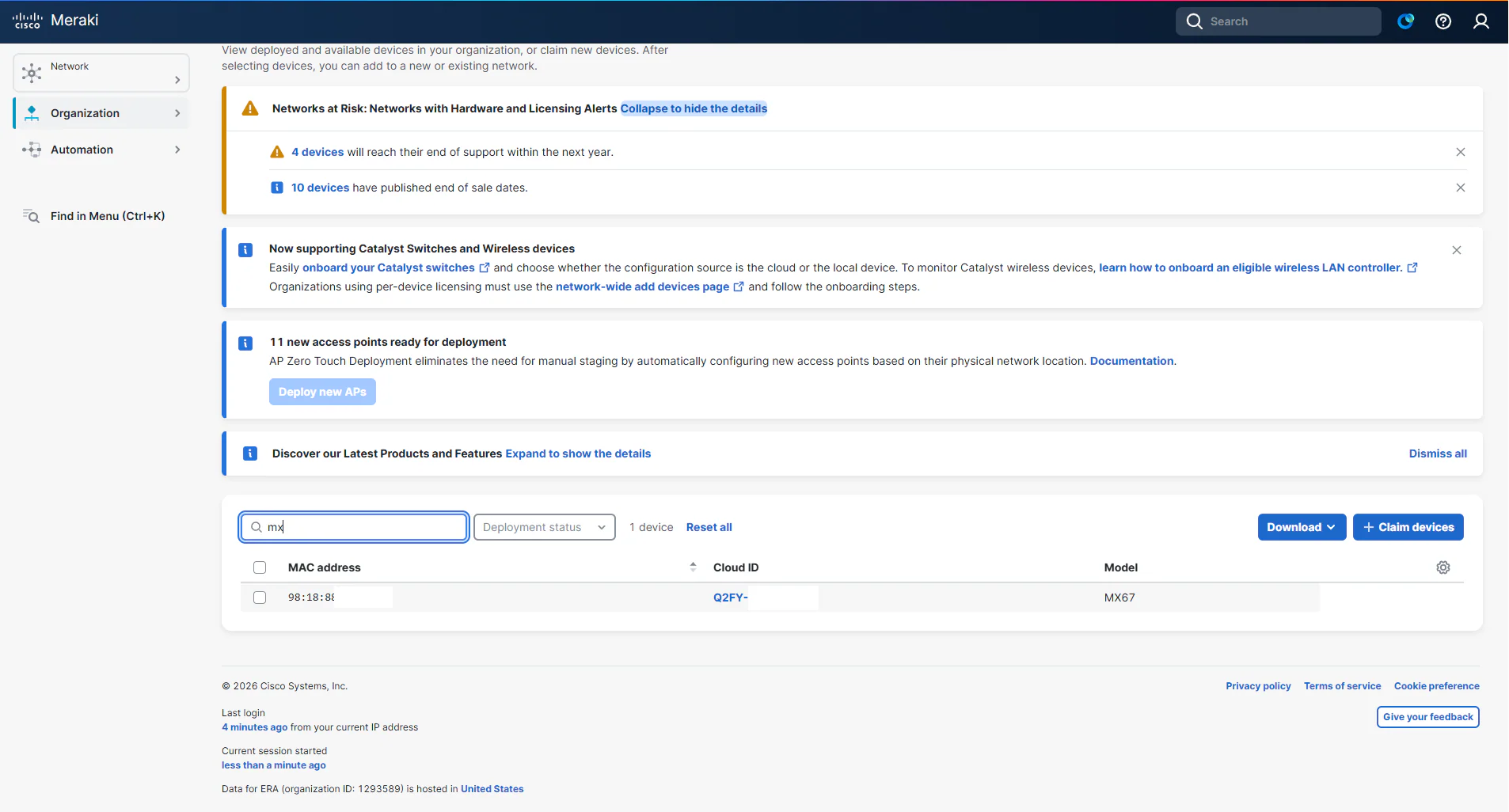Click the MX67 model cell
The height and width of the screenshot is (812, 1509).
coord(1119,598)
